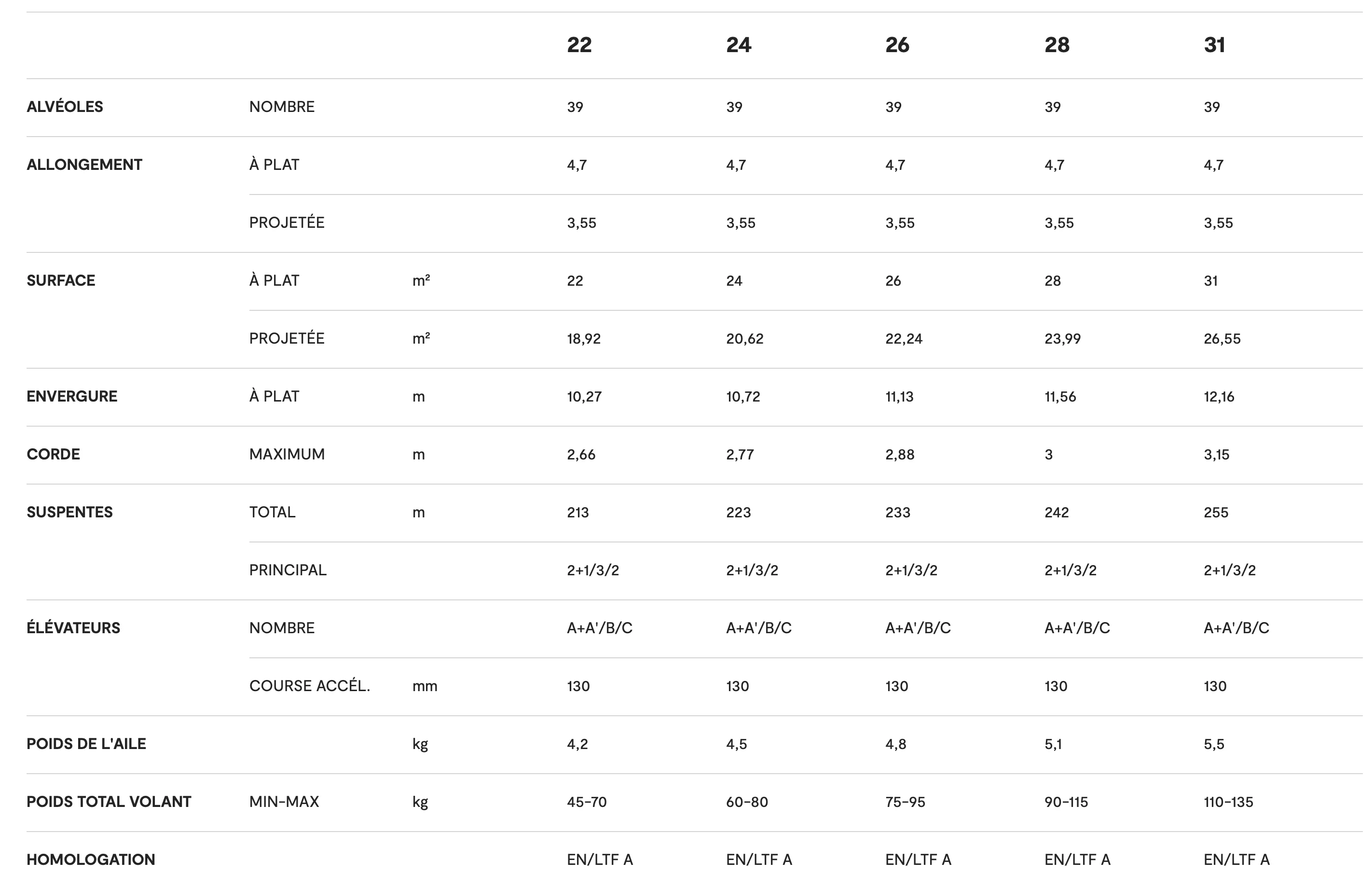Select the CORDE row heading
Image resolution: width=1372 pixels, height=889 pixels.
[x=53, y=454]
